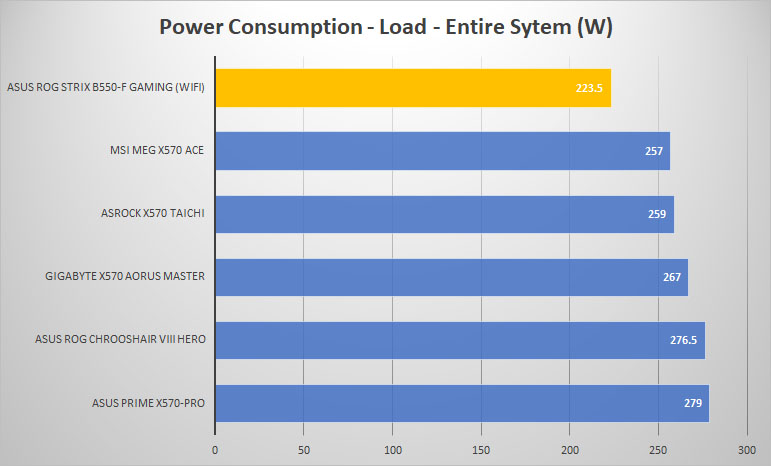
Task: Select the blue ASROCK X570 TAICHI bar
Action: 445,214
